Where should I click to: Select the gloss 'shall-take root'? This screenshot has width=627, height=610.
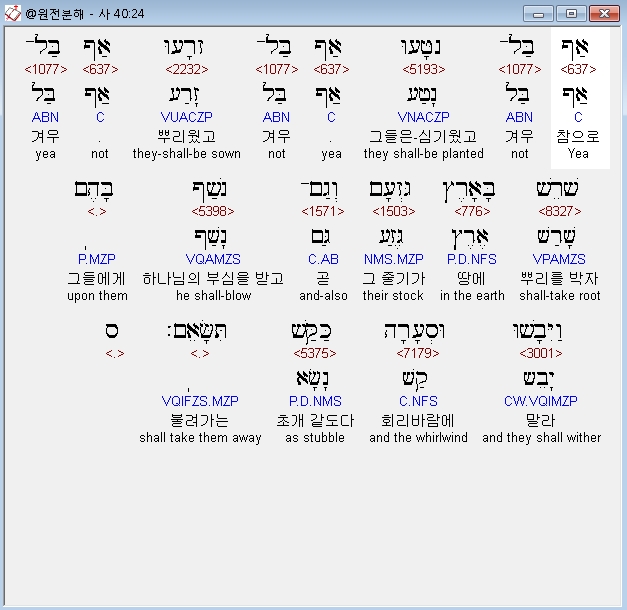559,296
